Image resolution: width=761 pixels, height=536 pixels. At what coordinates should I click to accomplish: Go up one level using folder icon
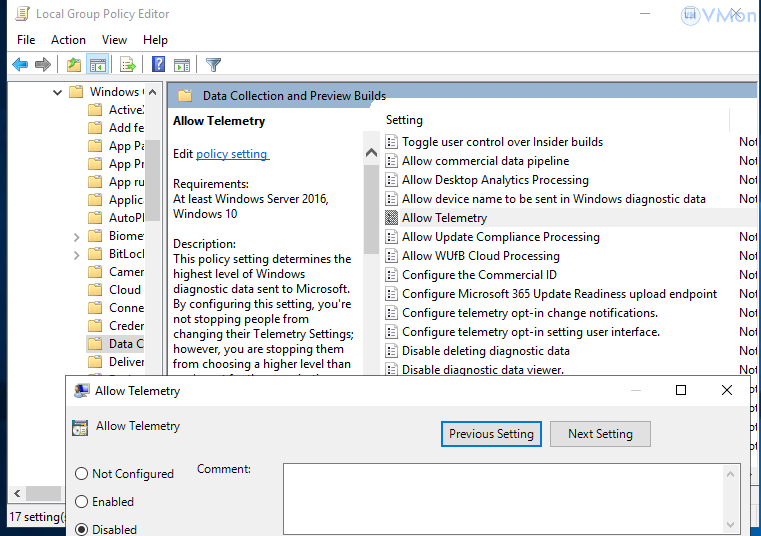[x=73, y=65]
